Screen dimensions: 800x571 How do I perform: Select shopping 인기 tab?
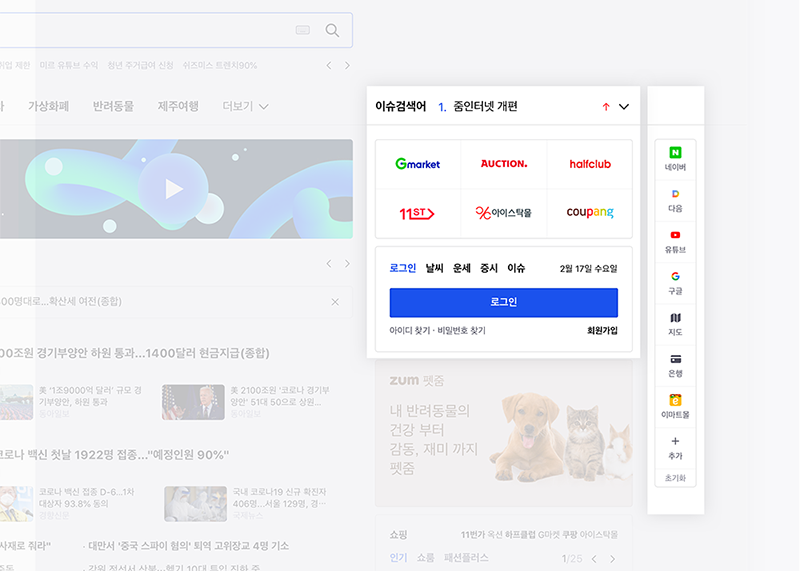click(x=398, y=558)
